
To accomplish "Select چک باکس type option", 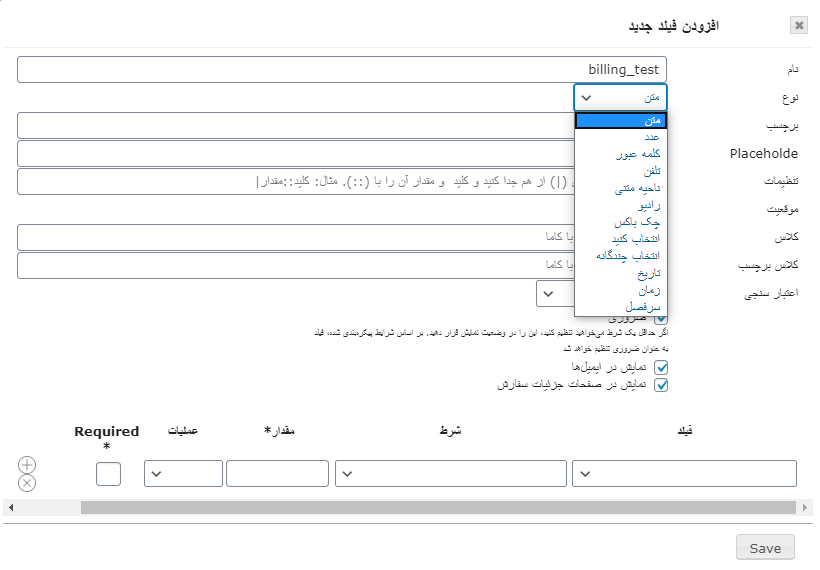I will 620,222.
